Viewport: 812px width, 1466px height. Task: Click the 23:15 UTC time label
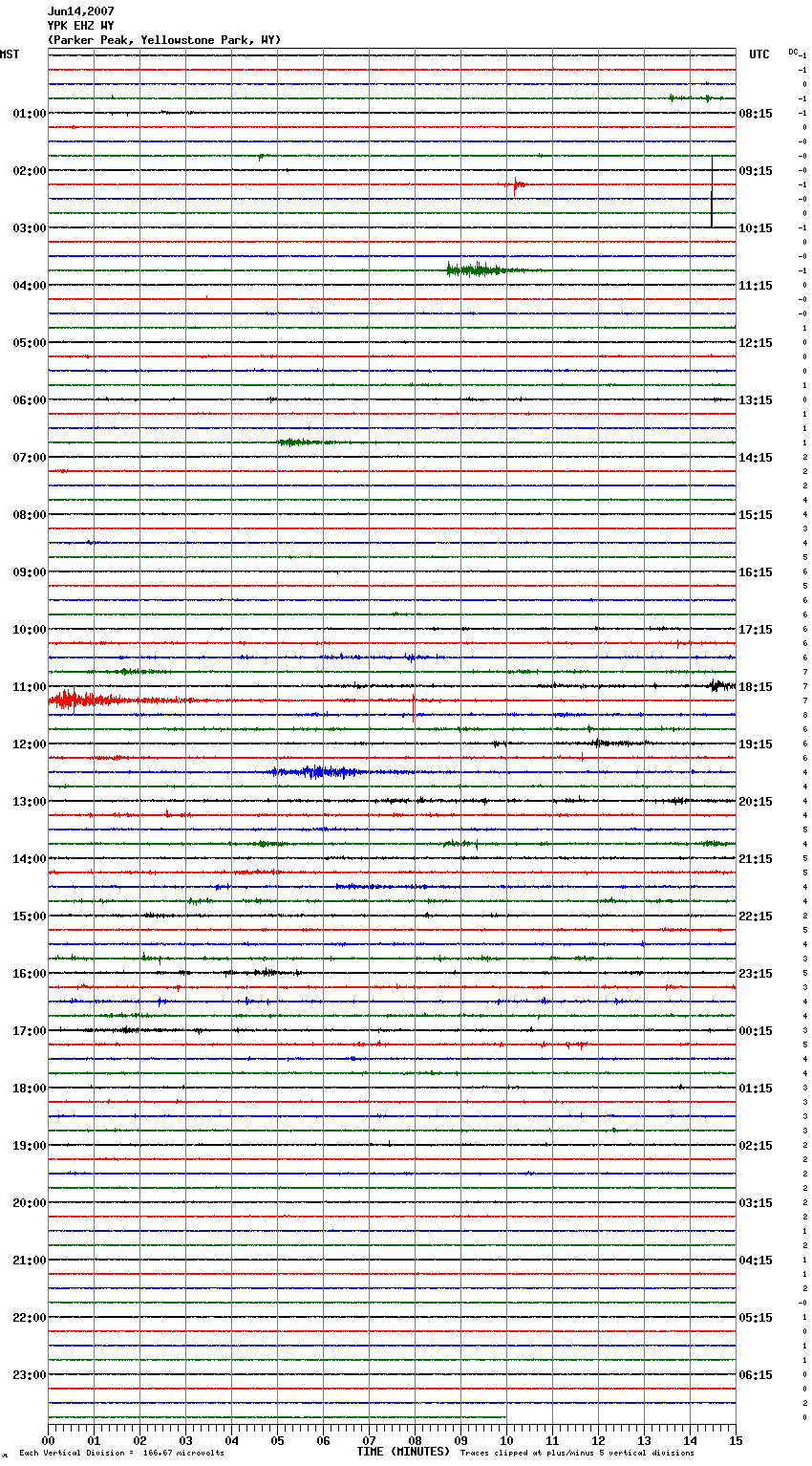coord(756,974)
